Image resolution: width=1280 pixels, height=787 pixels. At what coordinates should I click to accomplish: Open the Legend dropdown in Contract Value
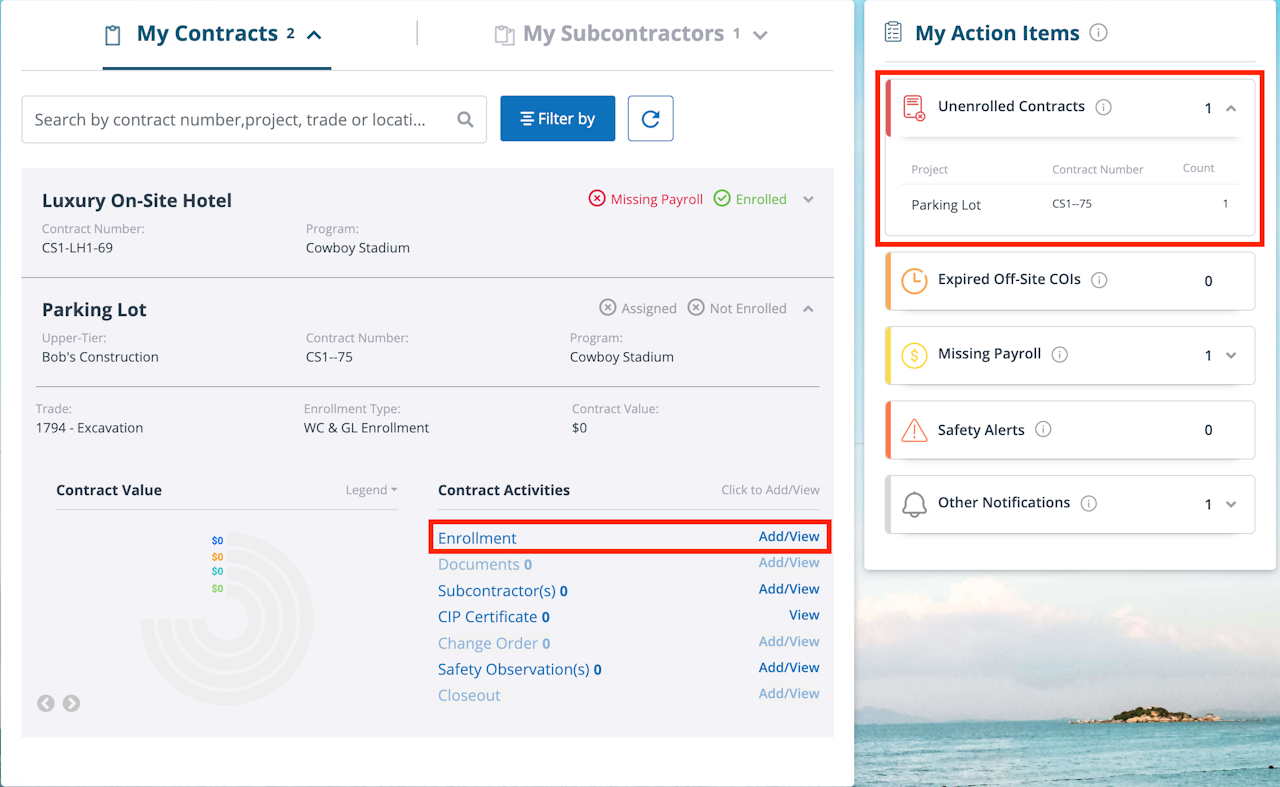click(371, 490)
